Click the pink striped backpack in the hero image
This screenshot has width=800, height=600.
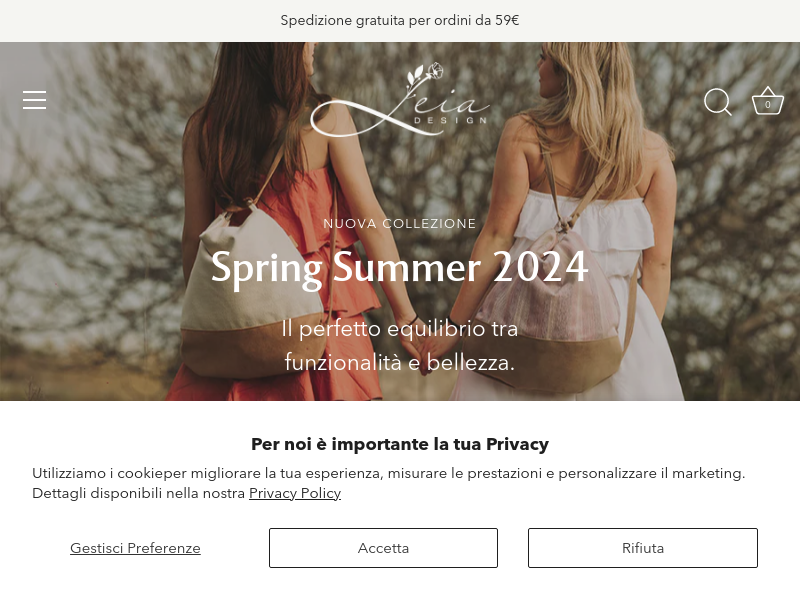click(550, 311)
